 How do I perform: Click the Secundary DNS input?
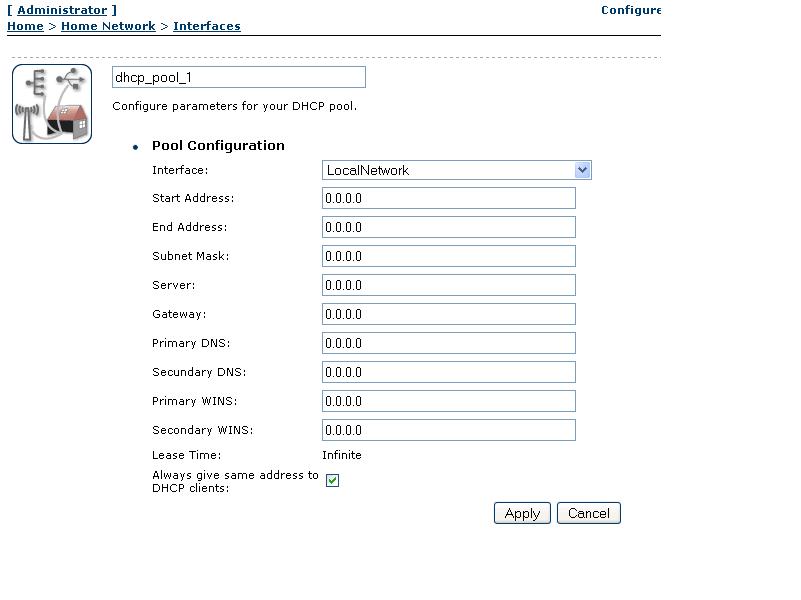click(449, 372)
